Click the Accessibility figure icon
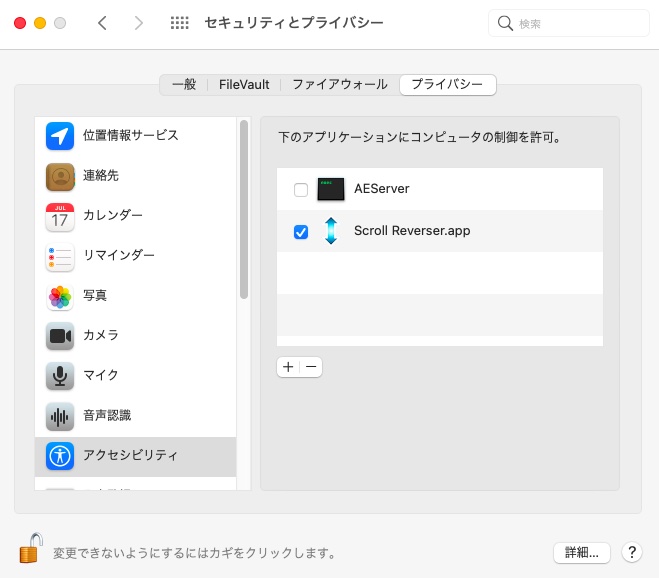Image resolution: width=659 pixels, height=578 pixels. (x=60, y=456)
